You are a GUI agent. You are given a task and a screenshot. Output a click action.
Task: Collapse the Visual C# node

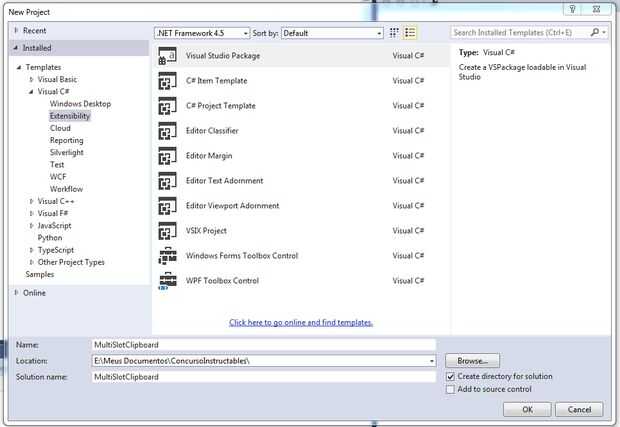pyautogui.click(x=31, y=92)
